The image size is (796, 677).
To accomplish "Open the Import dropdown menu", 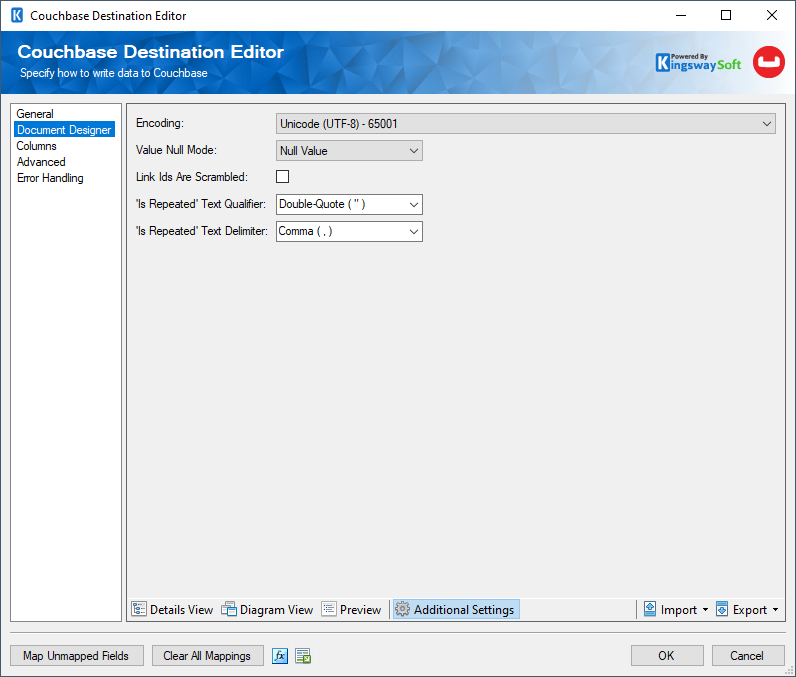I will point(676,609).
